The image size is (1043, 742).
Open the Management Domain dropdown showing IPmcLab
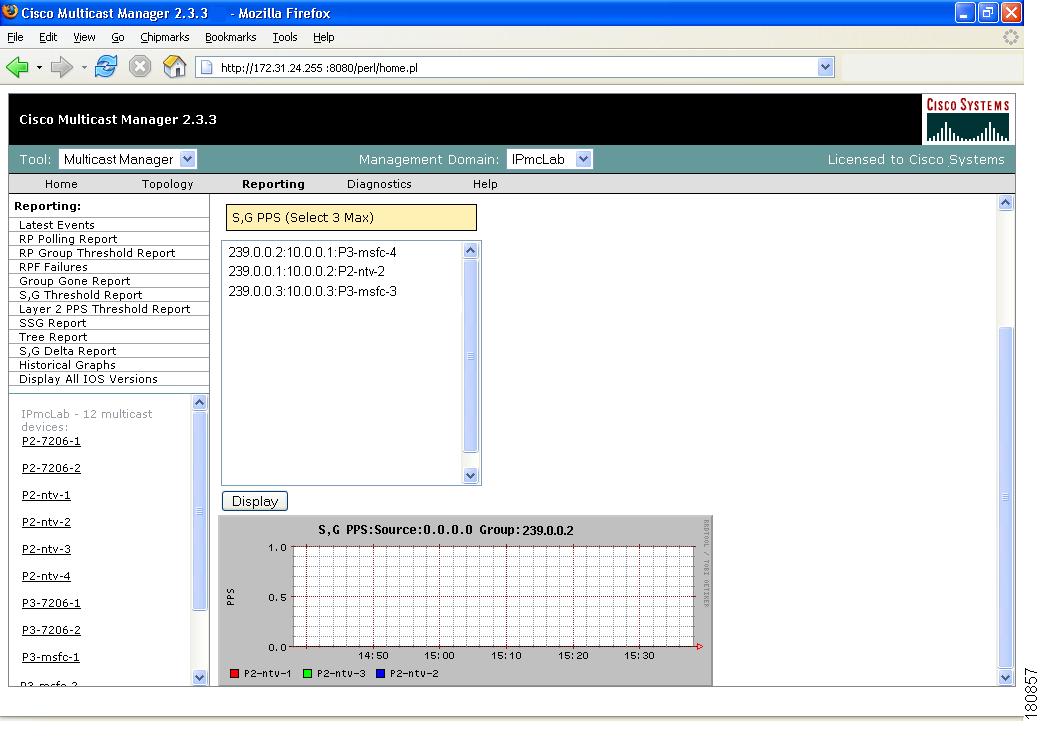click(549, 159)
